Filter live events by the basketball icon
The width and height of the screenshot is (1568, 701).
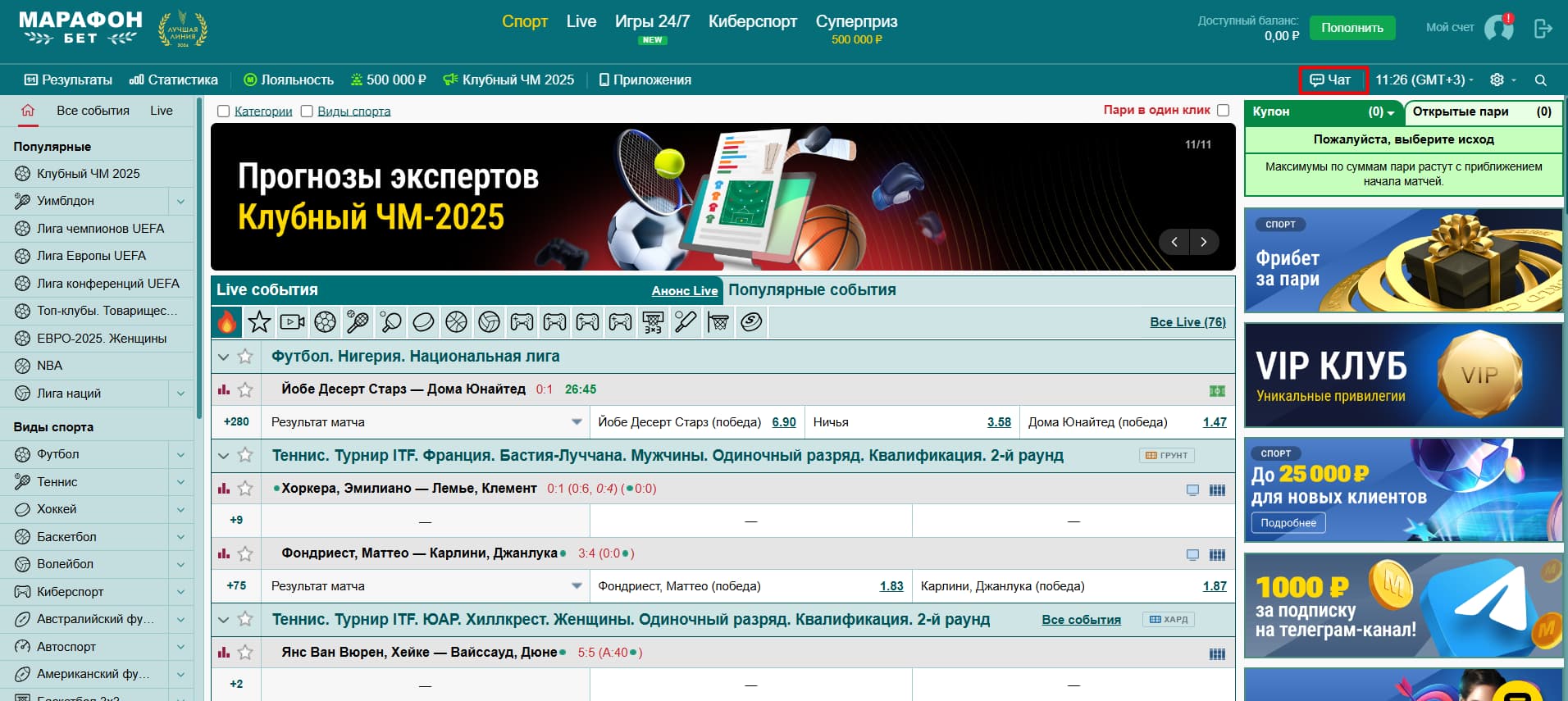tap(456, 322)
